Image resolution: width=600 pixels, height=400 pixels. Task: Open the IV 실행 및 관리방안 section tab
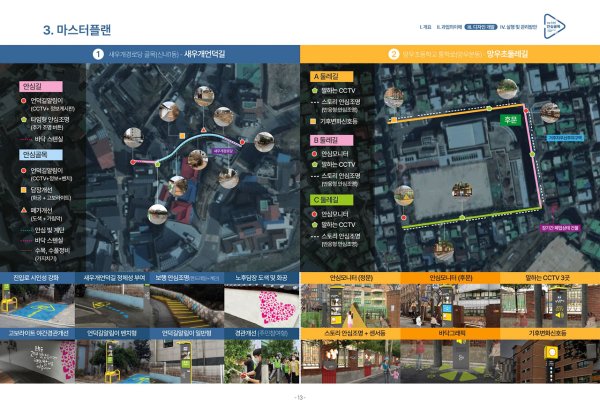pos(518,27)
